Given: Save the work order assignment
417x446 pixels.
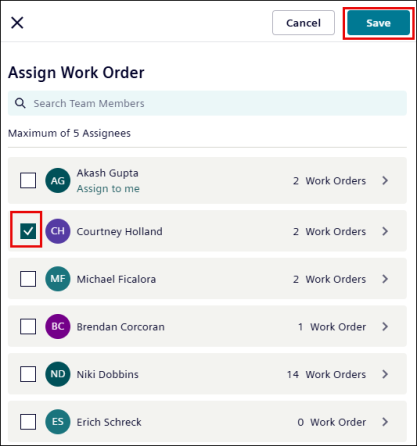Looking at the screenshot, I should click(x=378, y=23).
